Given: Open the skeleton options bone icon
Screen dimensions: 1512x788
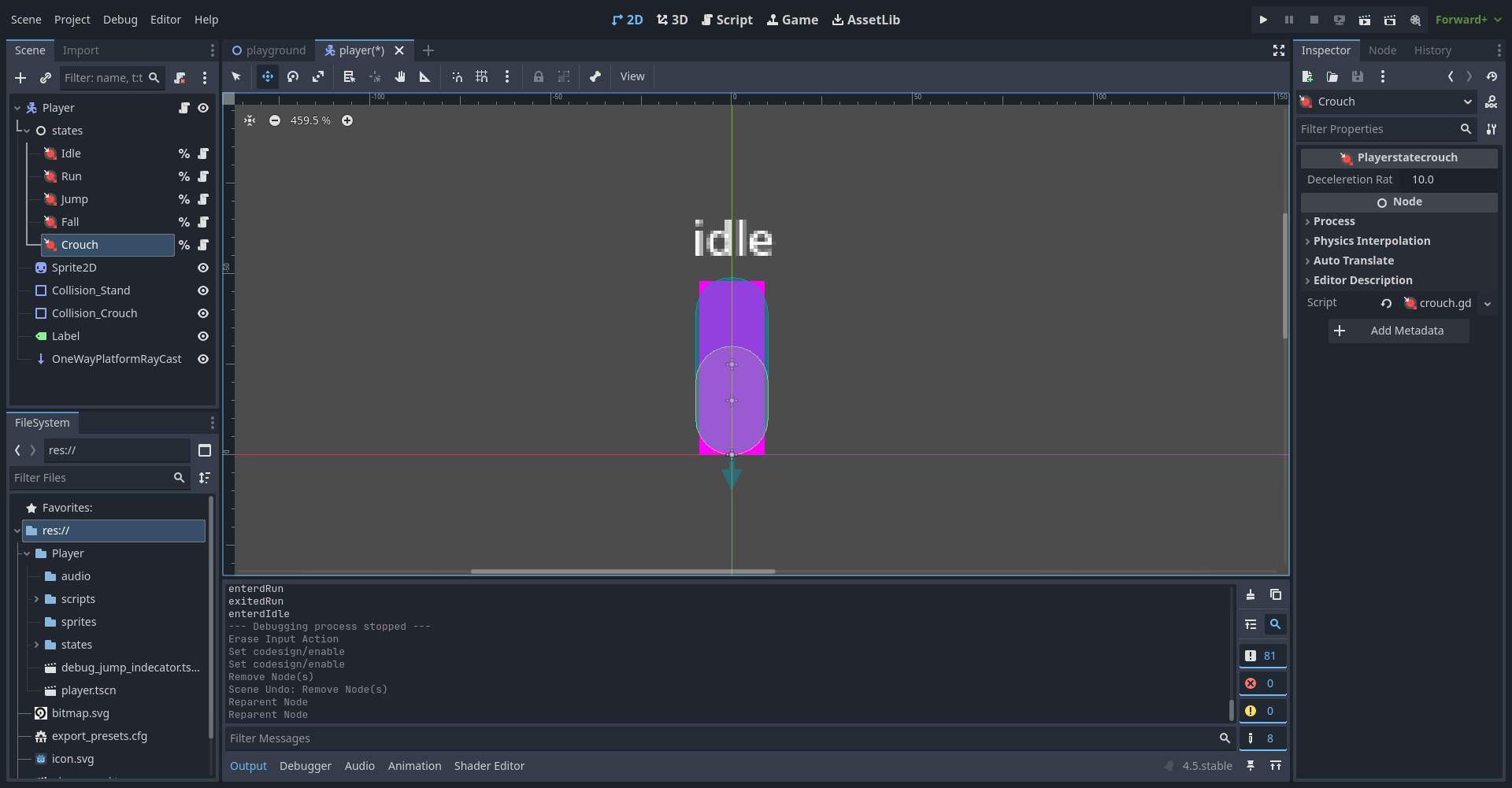Looking at the screenshot, I should tap(595, 76).
